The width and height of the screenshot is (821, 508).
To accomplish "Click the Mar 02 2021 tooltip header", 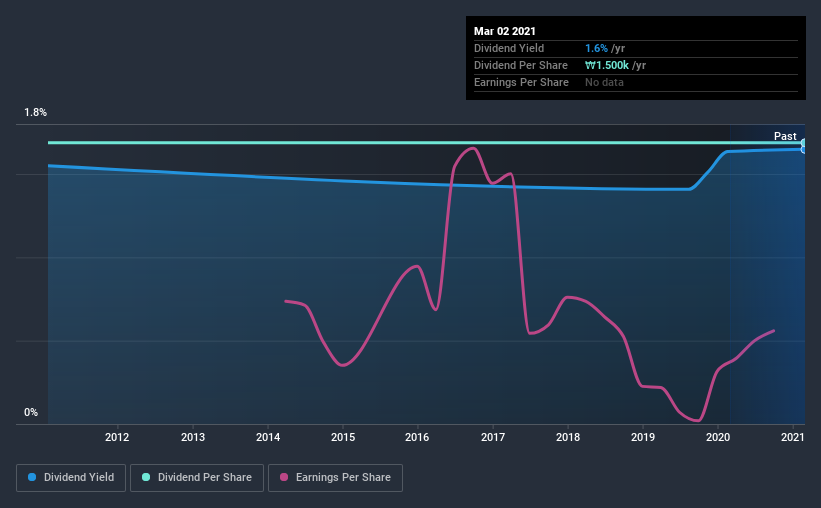I will click(x=505, y=31).
